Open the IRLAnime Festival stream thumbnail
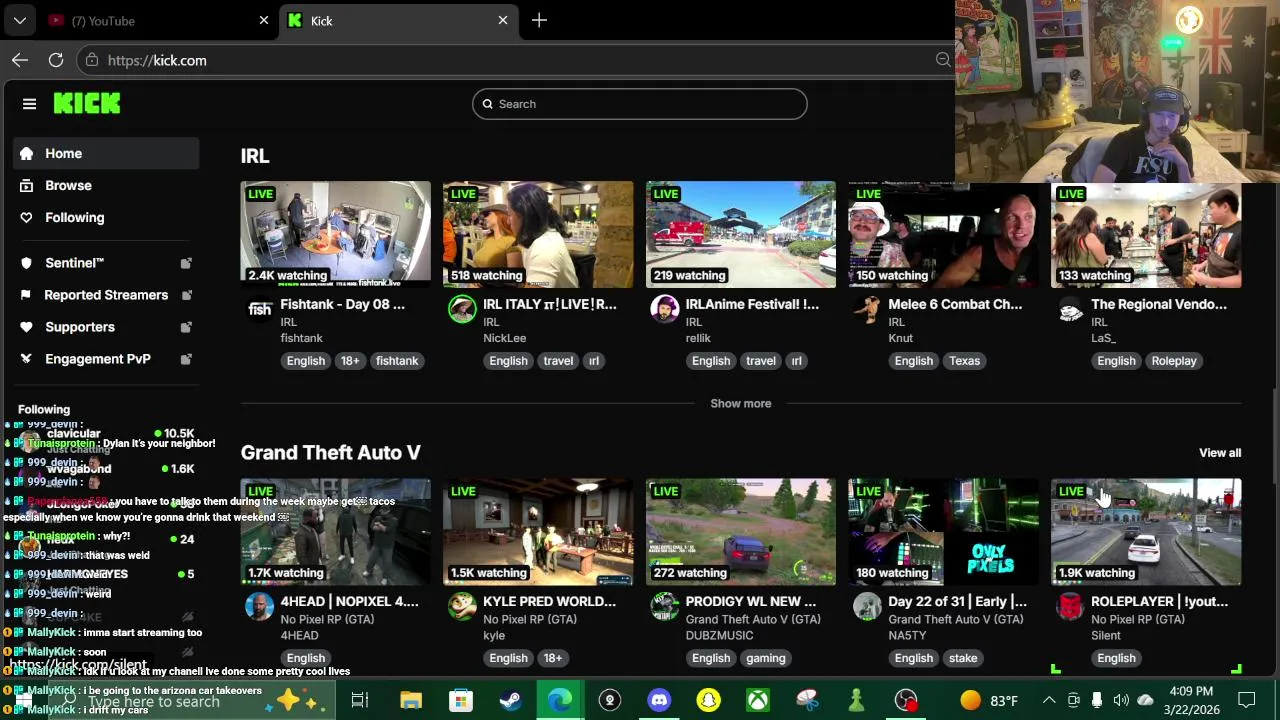Viewport: 1280px width, 720px height. pos(741,234)
